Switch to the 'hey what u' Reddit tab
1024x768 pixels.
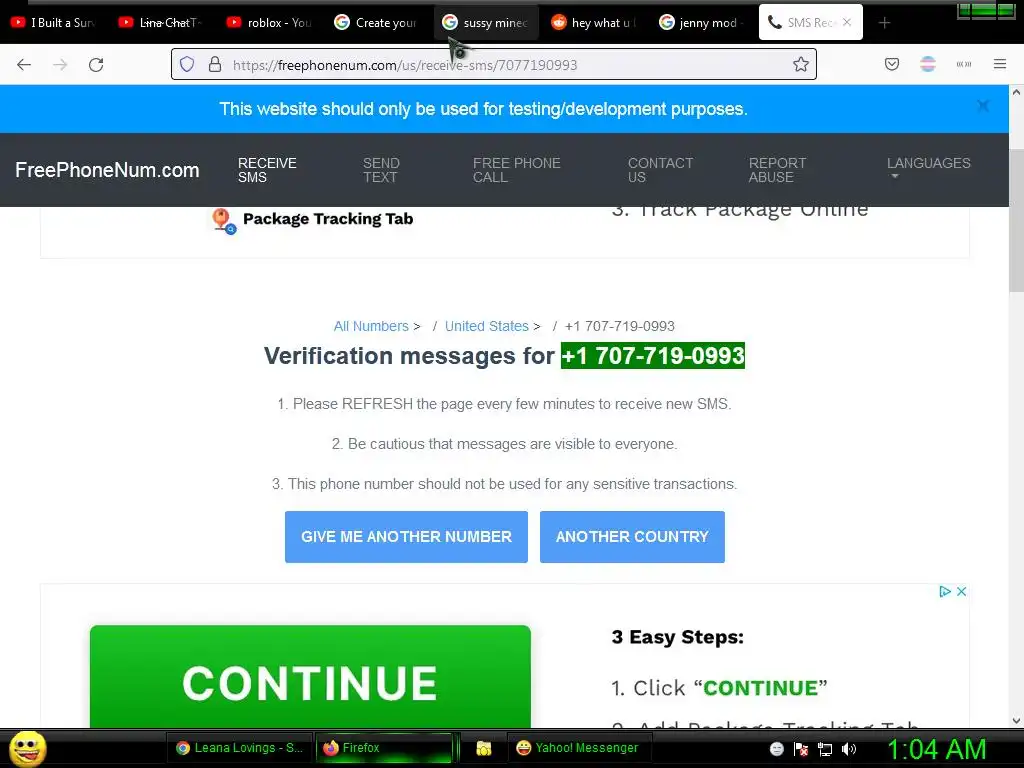[x=595, y=23]
